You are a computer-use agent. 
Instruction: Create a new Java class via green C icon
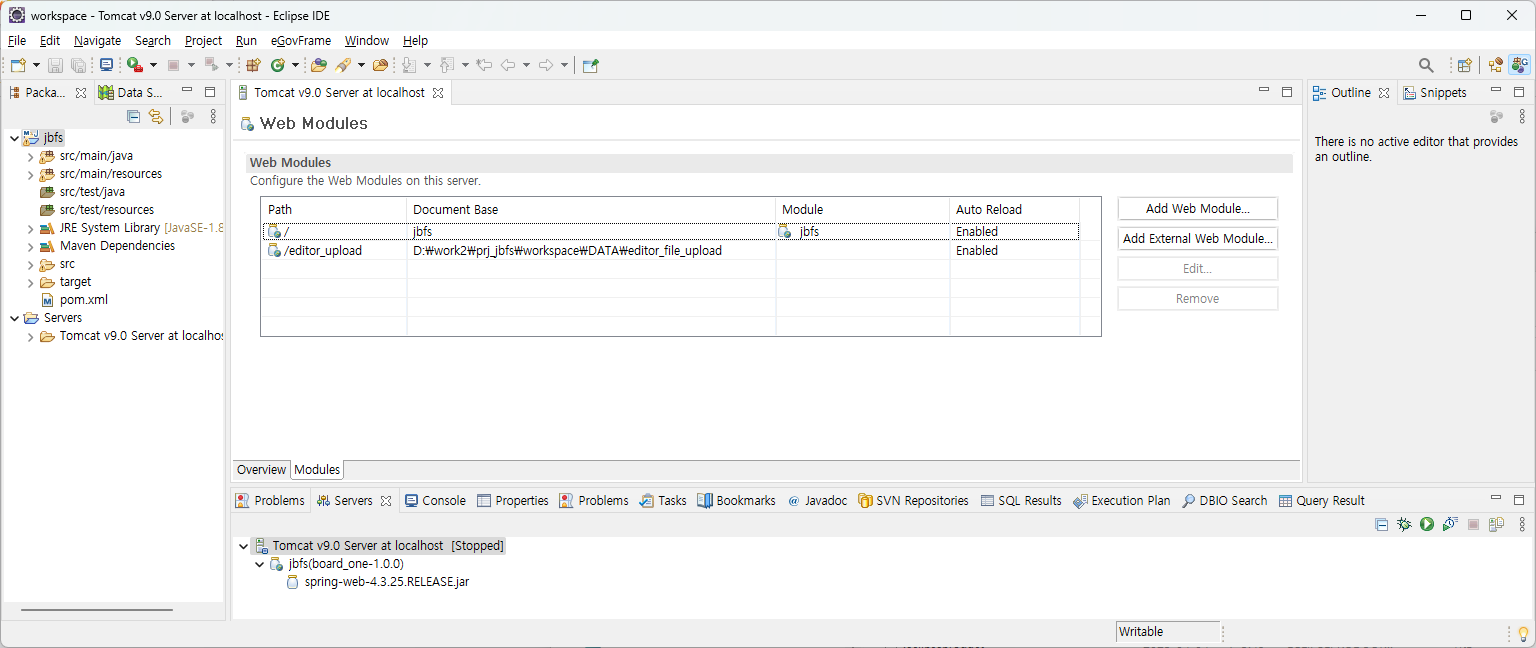tap(278, 65)
